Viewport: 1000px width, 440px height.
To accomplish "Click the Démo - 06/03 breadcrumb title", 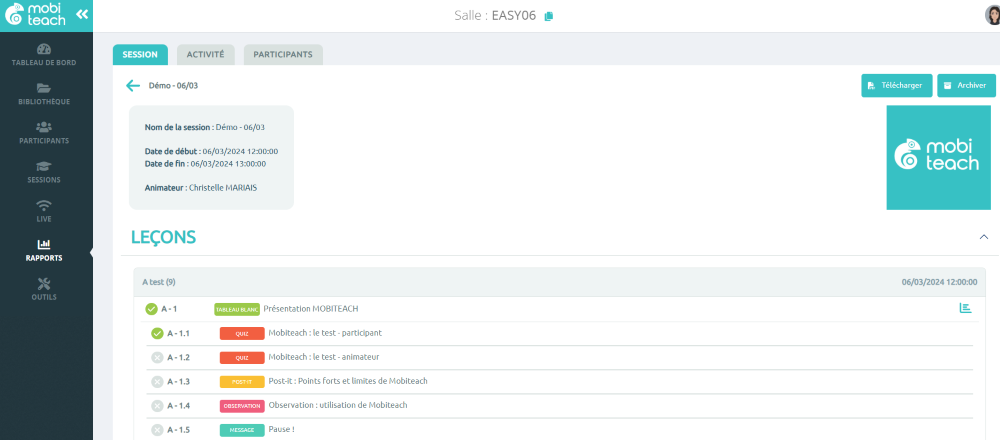I will 173,85.
